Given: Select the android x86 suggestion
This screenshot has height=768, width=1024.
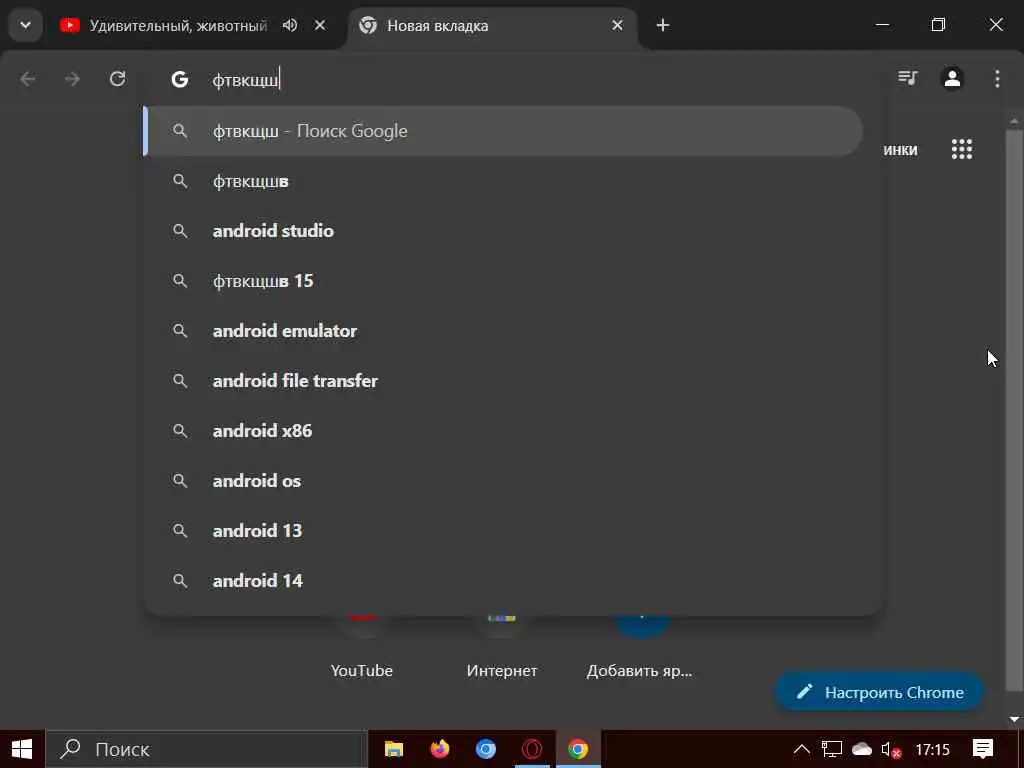Looking at the screenshot, I should point(503,431).
